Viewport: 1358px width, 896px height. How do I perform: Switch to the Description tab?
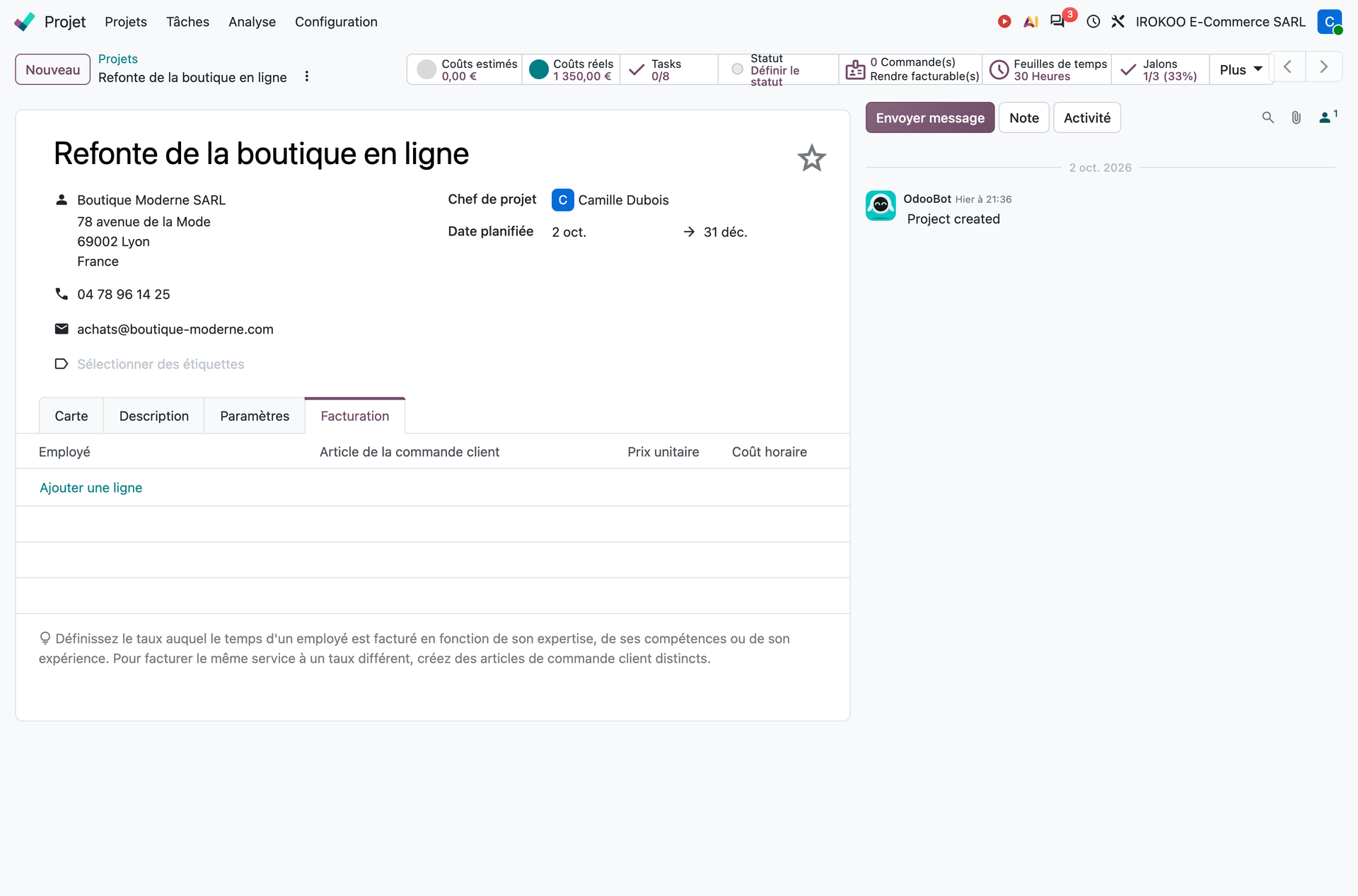(x=154, y=416)
